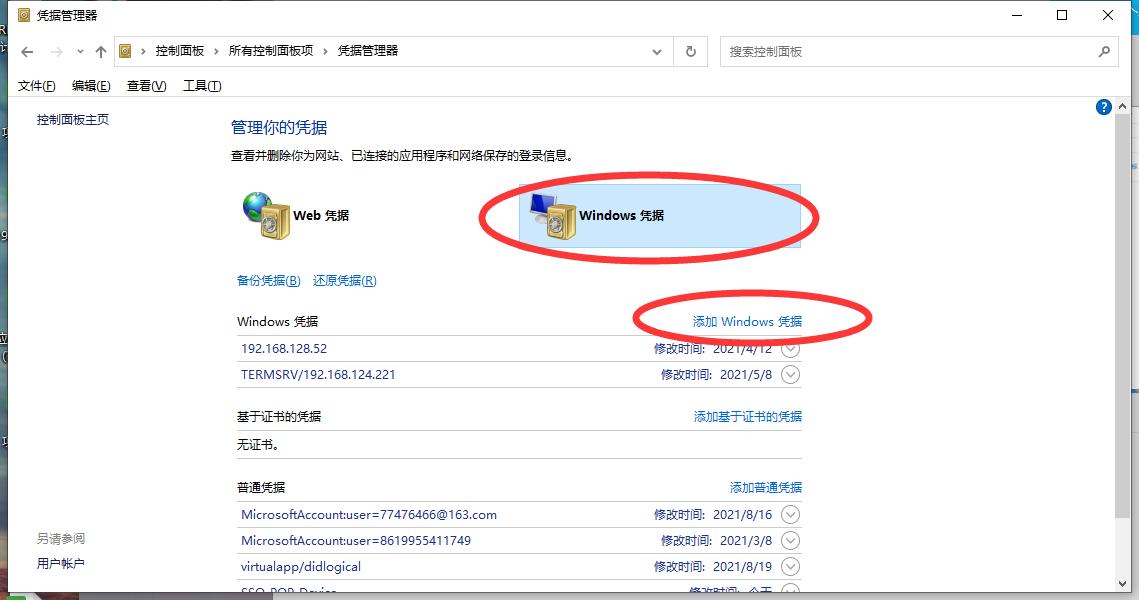Screen dimensions: 1139x600
Task: Open the TERMSRV/192.168.124.221 entry
Action: point(318,375)
